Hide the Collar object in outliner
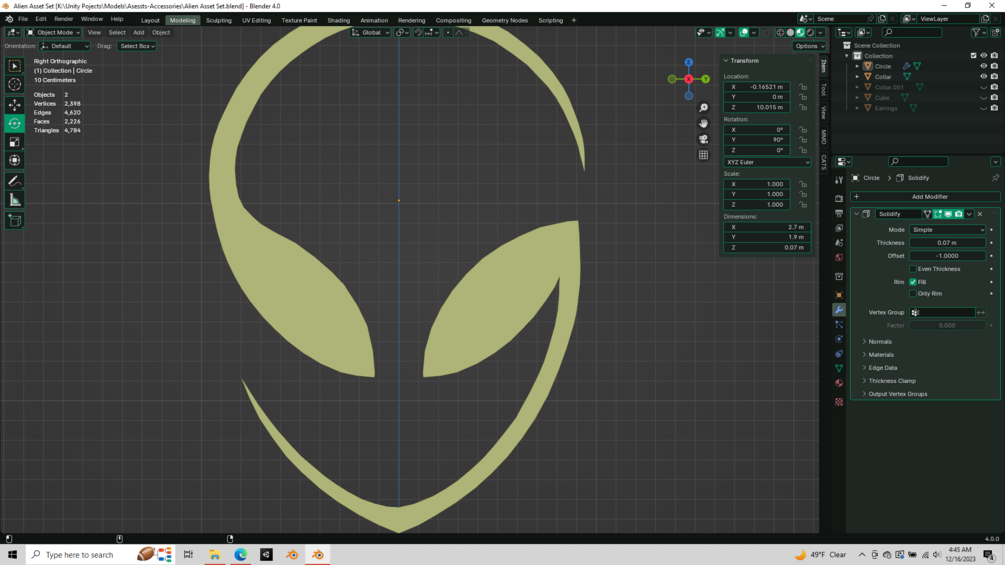Screen dimensions: 1005x565 984,76
